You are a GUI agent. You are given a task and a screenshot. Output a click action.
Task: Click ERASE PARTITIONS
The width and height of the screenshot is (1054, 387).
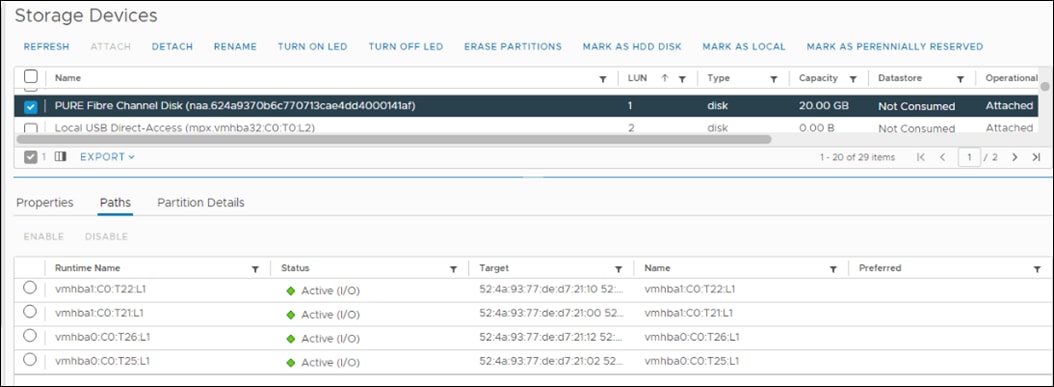point(513,46)
